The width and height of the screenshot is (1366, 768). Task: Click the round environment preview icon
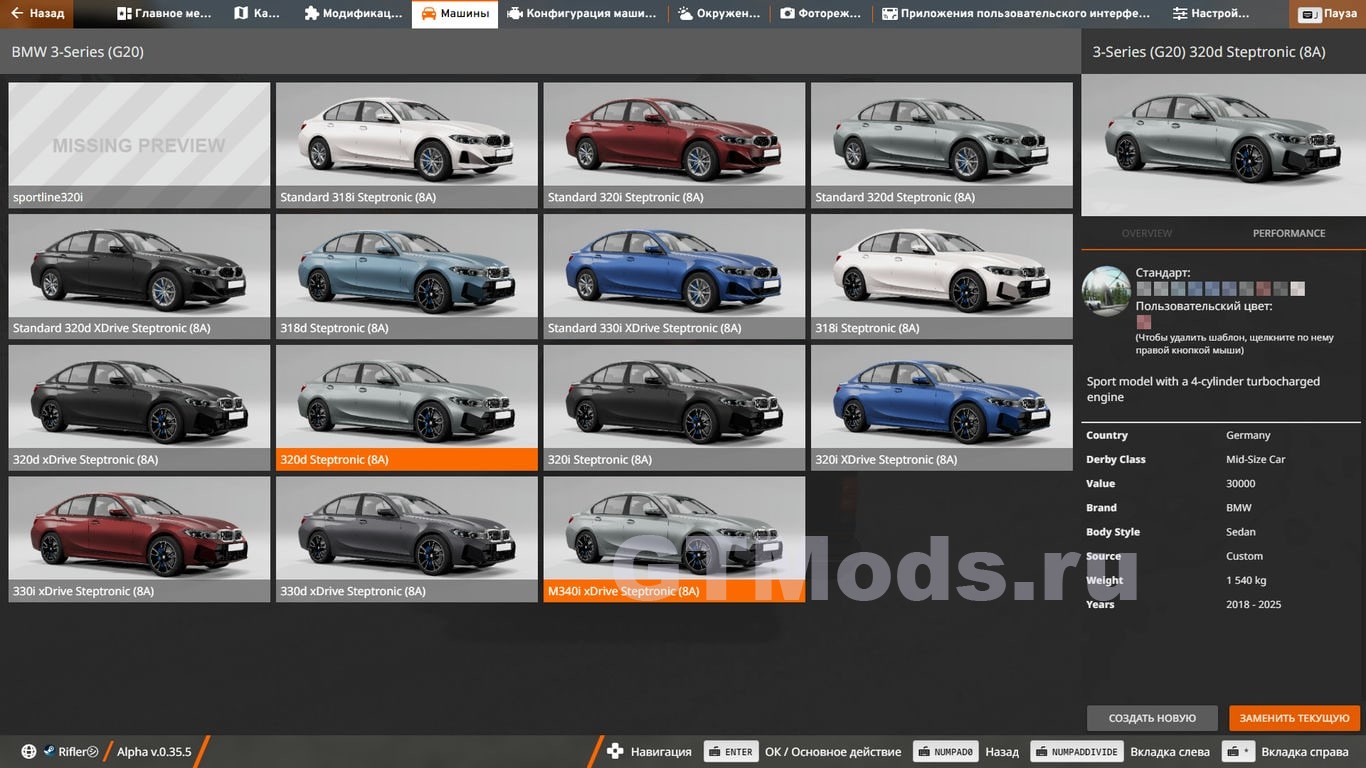(1107, 291)
